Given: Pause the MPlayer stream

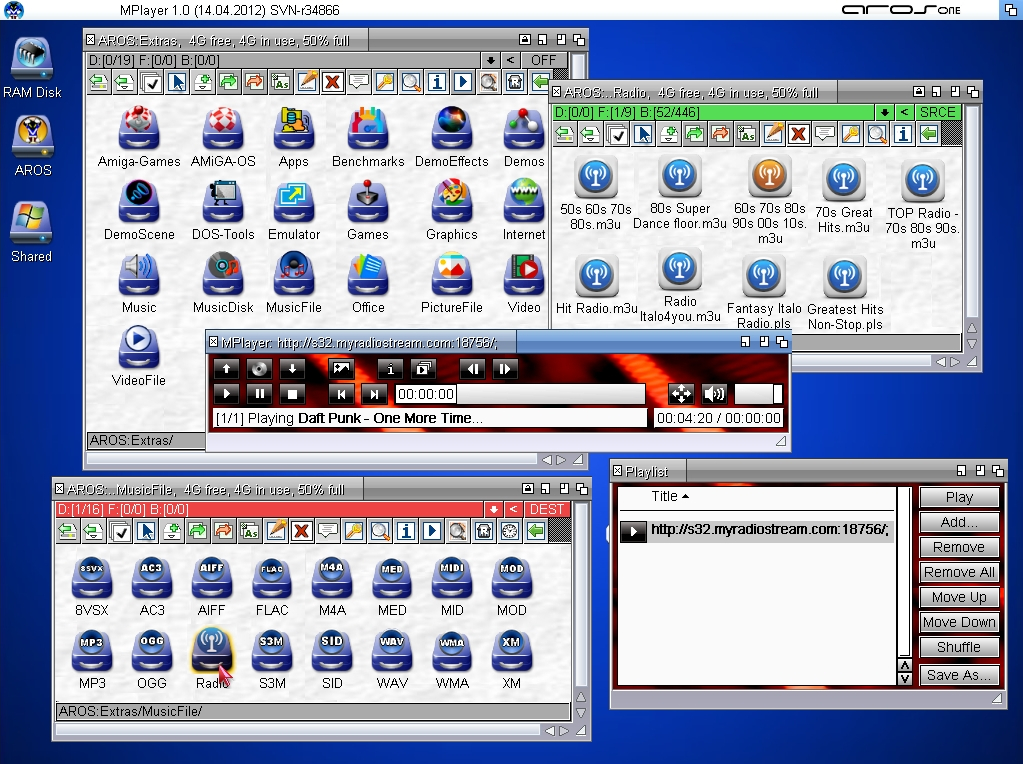Looking at the screenshot, I should coord(259,394).
